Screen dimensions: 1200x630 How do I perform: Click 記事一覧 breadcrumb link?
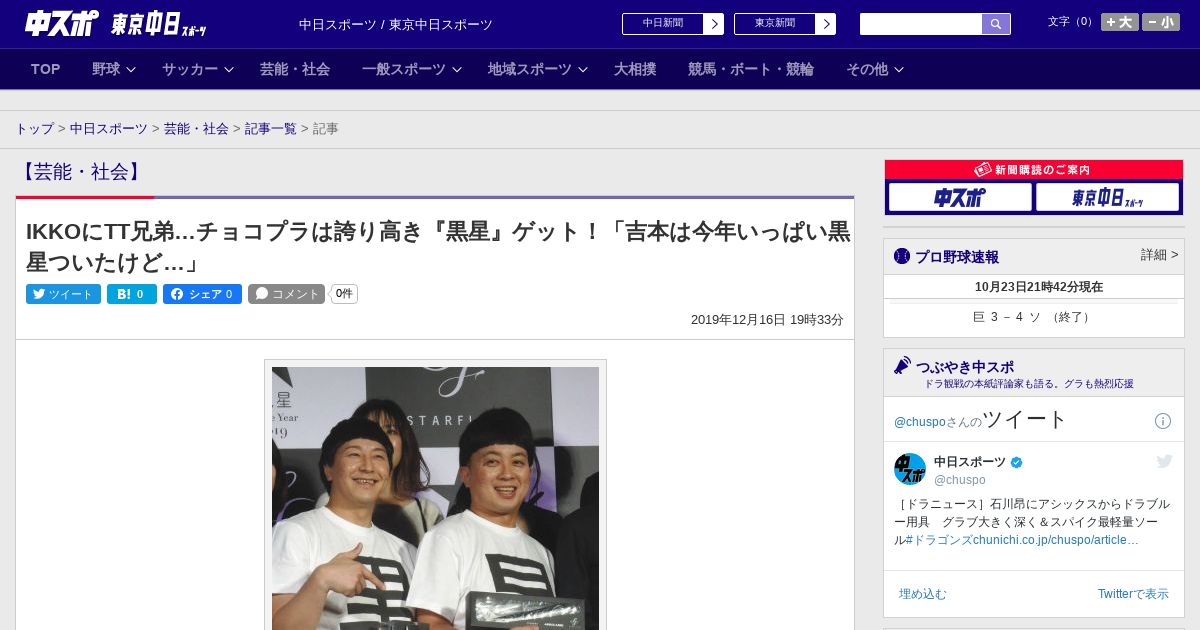pos(271,129)
